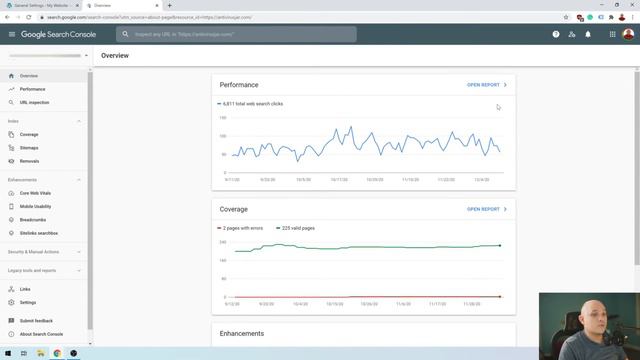Toggle the pages with errors legend
This screenshot has width=640, height=360.
[240, 228]
